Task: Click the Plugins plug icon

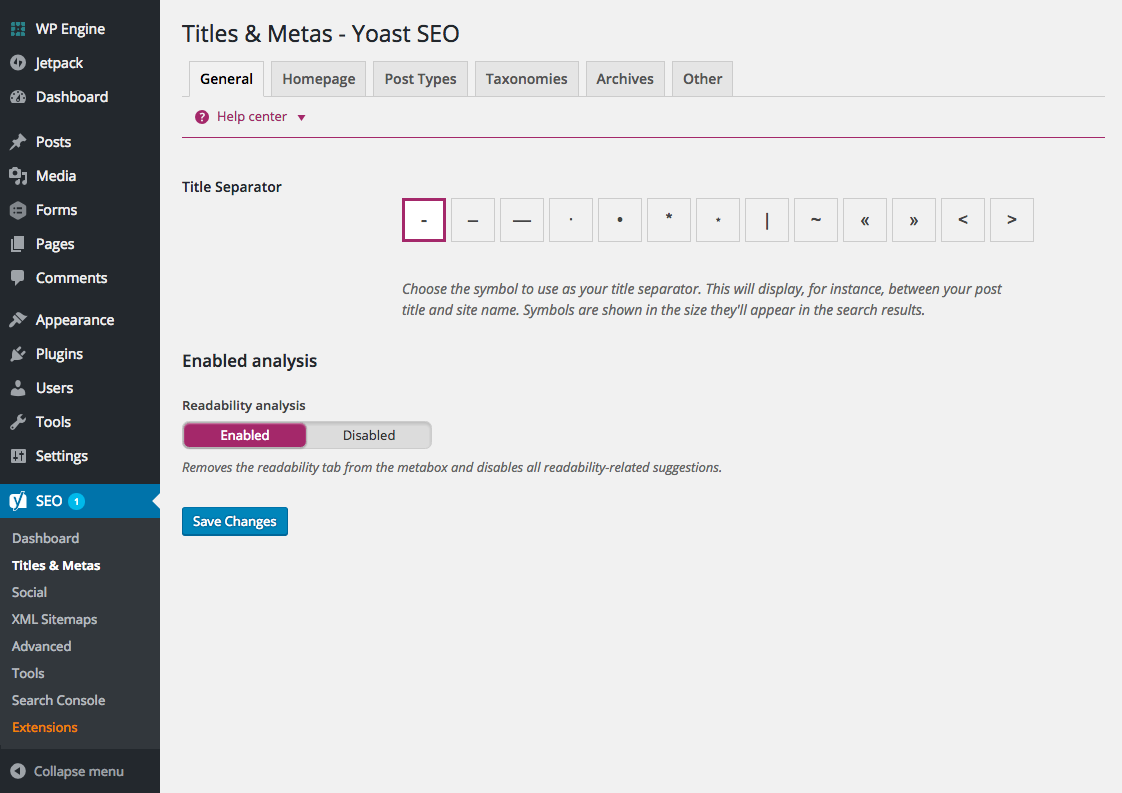Action: coord(18,354)
